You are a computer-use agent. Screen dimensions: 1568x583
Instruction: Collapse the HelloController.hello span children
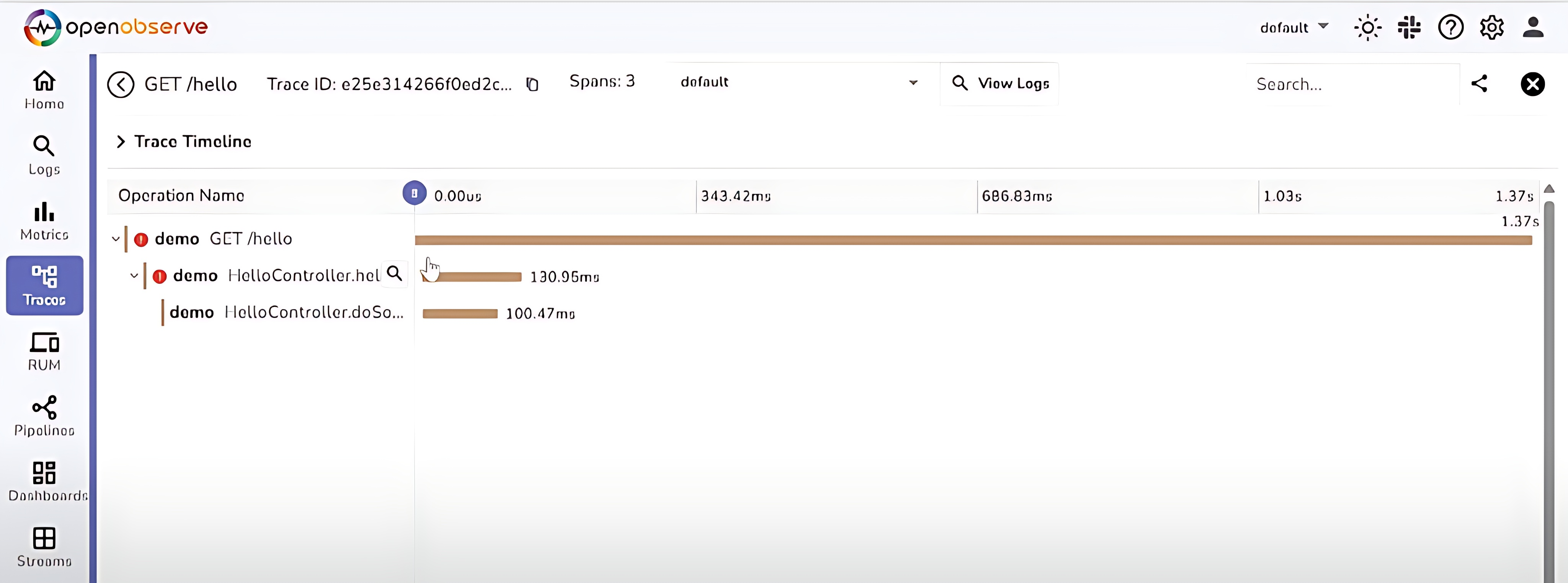[134, 276]
